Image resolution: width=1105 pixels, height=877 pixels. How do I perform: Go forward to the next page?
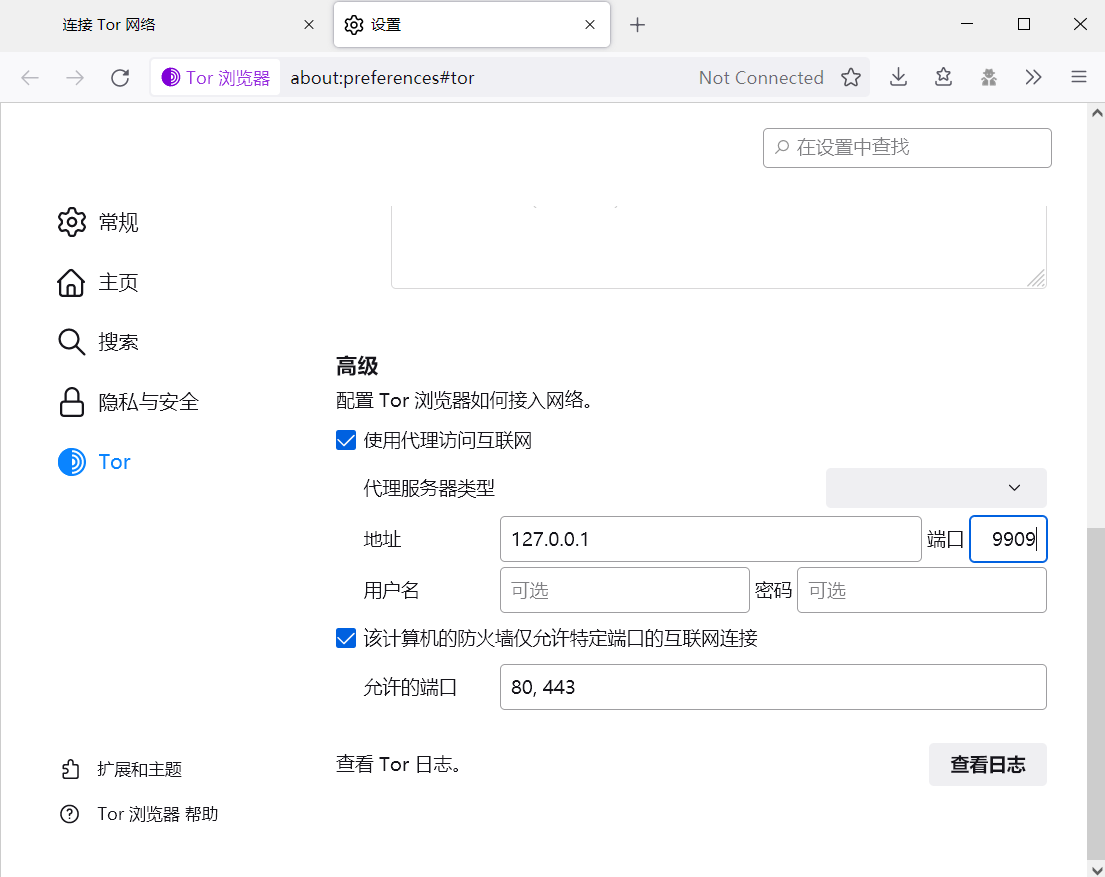click(x=75, y=78)
